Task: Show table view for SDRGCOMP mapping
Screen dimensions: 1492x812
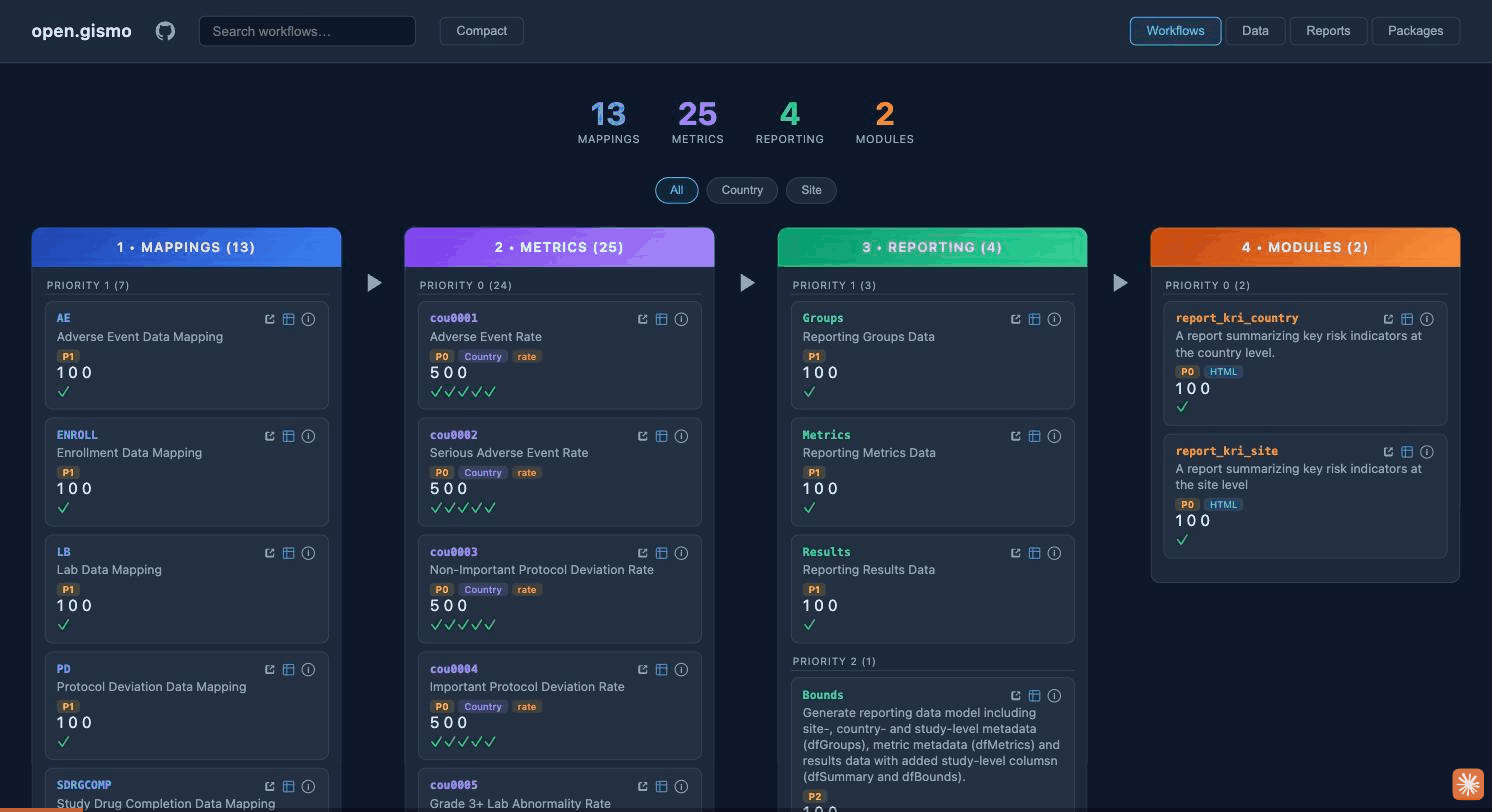Action: (x=288, y=787)
